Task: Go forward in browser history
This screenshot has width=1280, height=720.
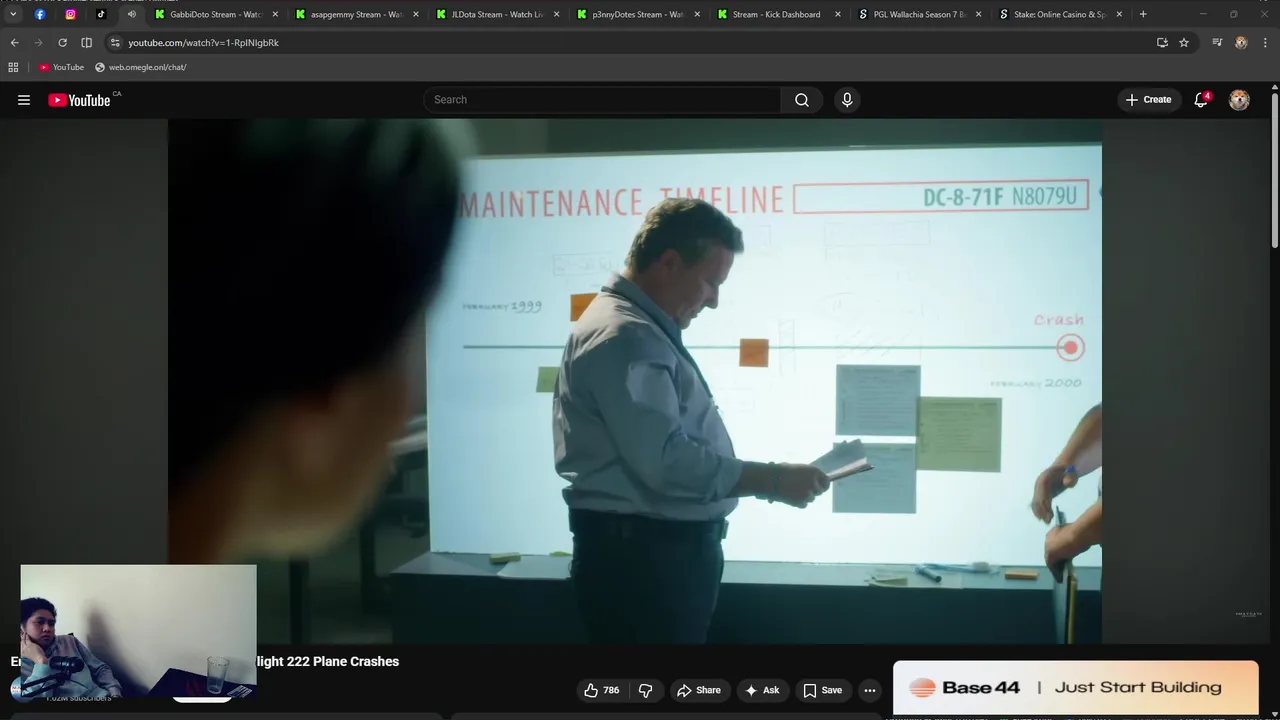Action: [38, 43]
